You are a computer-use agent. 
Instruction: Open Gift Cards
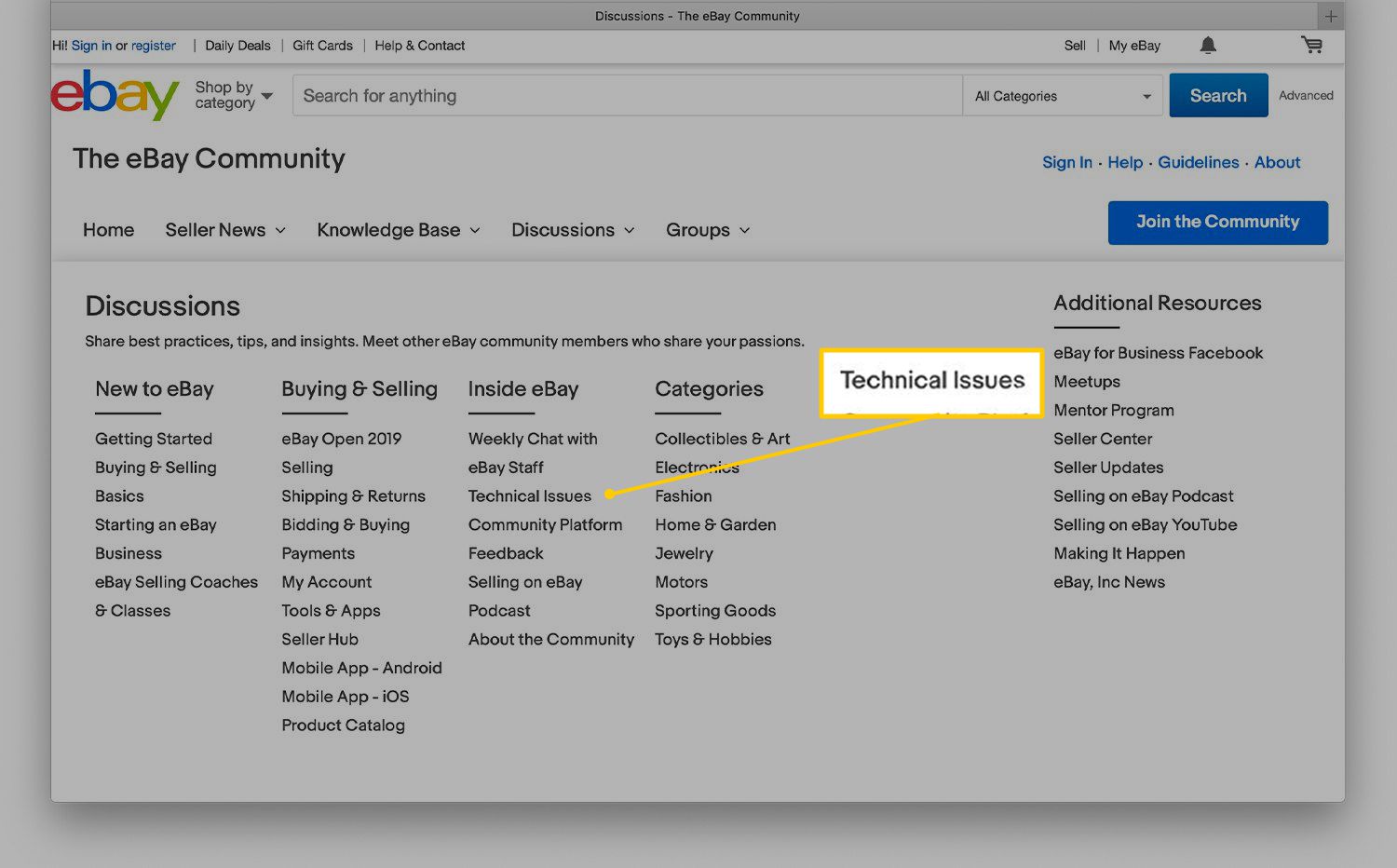click(322, 46)
